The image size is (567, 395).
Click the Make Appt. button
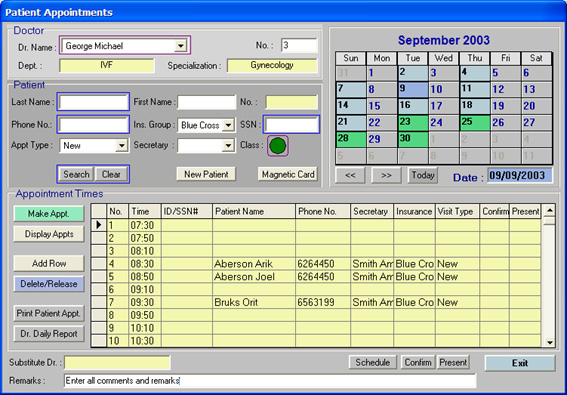(49, 214)
